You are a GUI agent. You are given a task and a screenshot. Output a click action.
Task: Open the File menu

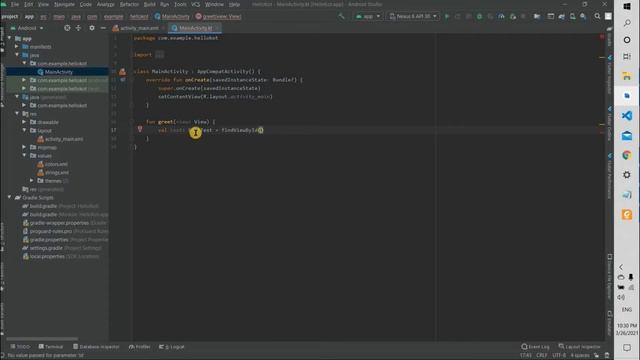(15, 4)
